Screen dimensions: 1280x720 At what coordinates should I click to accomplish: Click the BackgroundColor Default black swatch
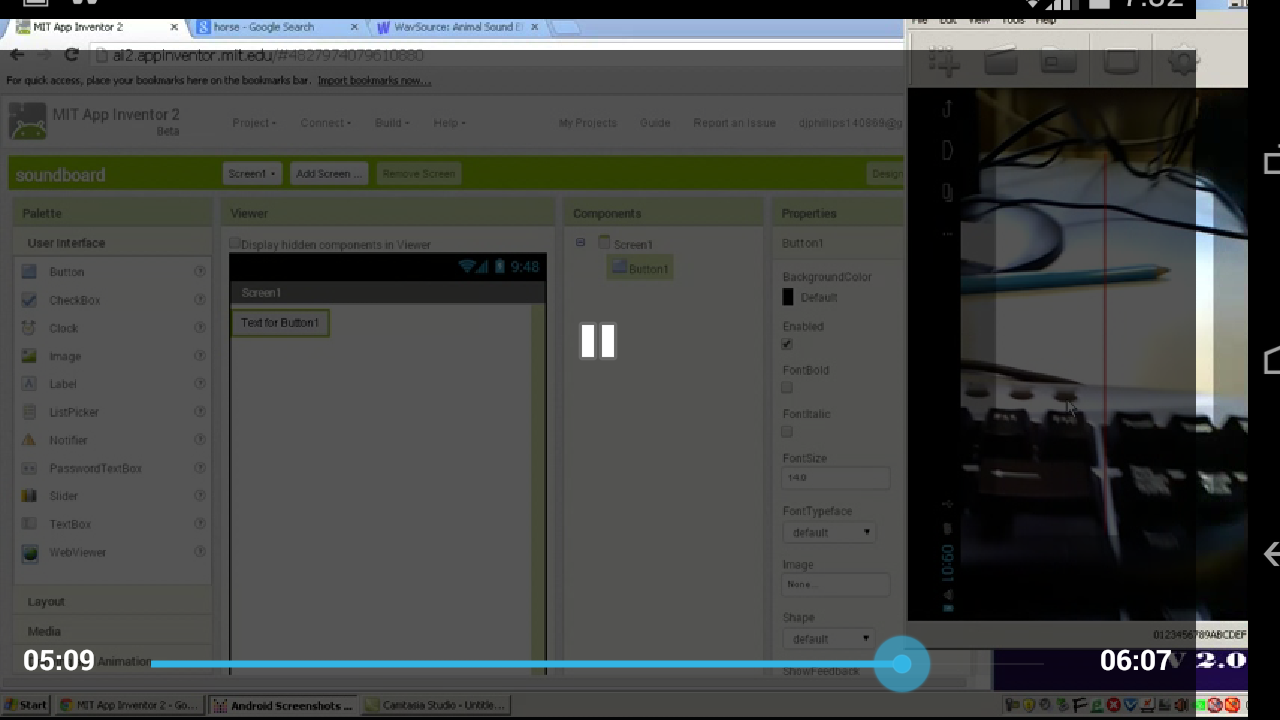pyautogui.click(x=788, y=297)
